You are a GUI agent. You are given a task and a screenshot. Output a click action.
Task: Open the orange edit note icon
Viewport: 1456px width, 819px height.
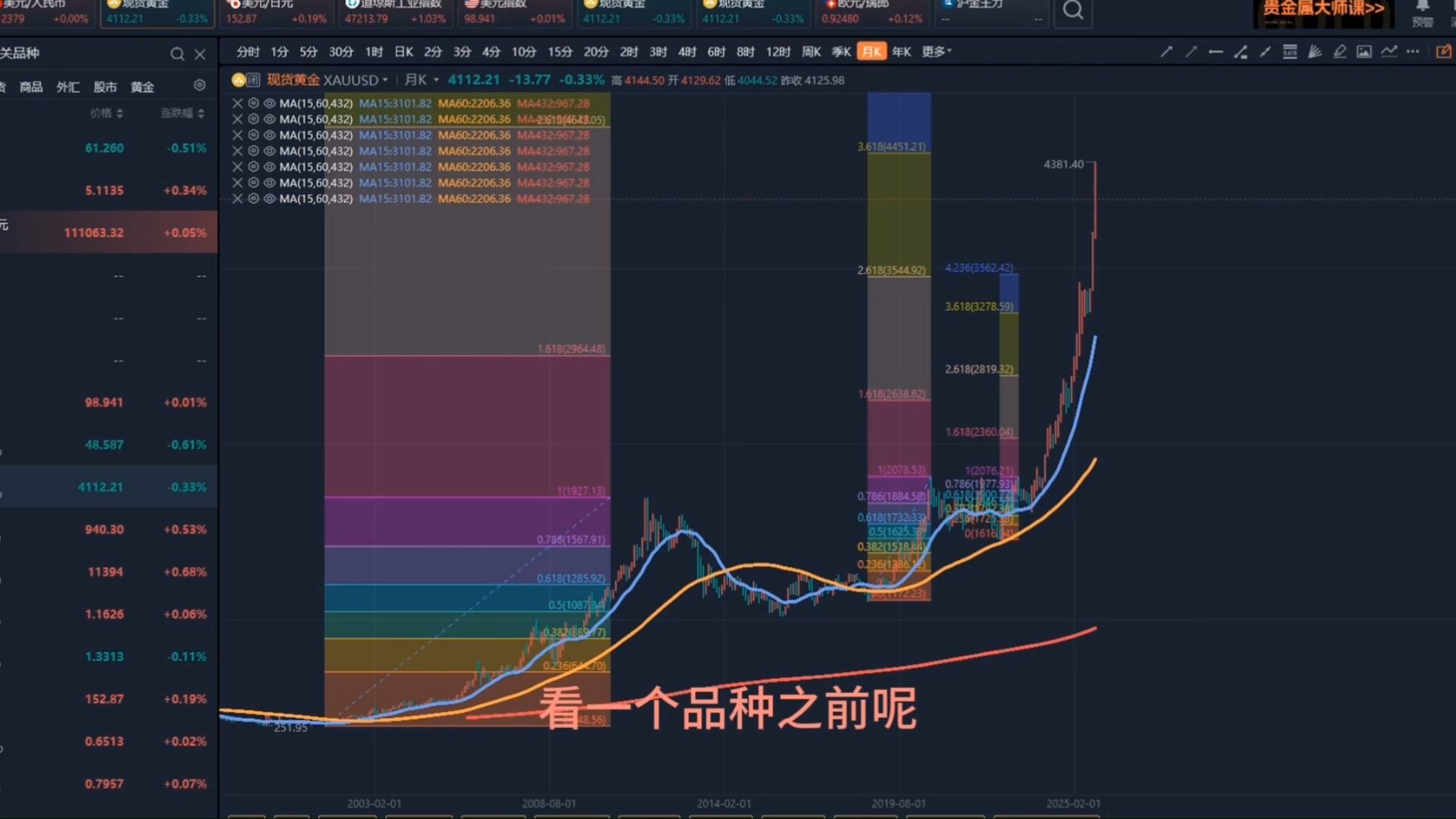[1443, 52]
